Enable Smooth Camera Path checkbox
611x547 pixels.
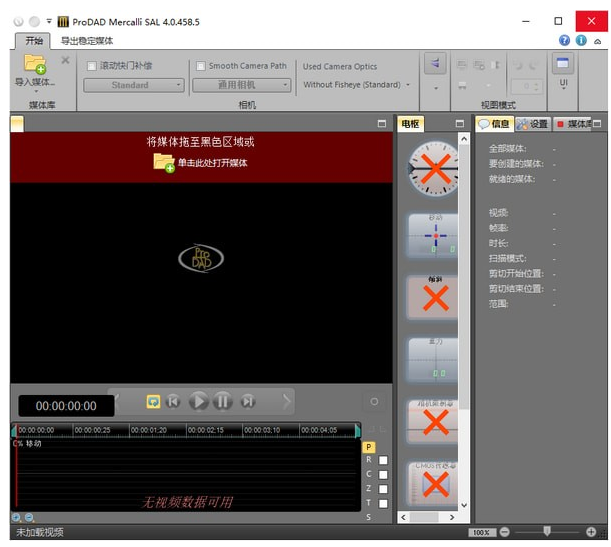[200, 66]
